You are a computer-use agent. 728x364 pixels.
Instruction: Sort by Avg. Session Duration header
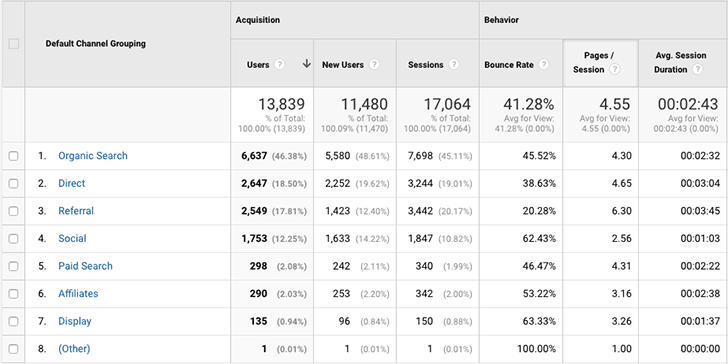coord(680,63)
